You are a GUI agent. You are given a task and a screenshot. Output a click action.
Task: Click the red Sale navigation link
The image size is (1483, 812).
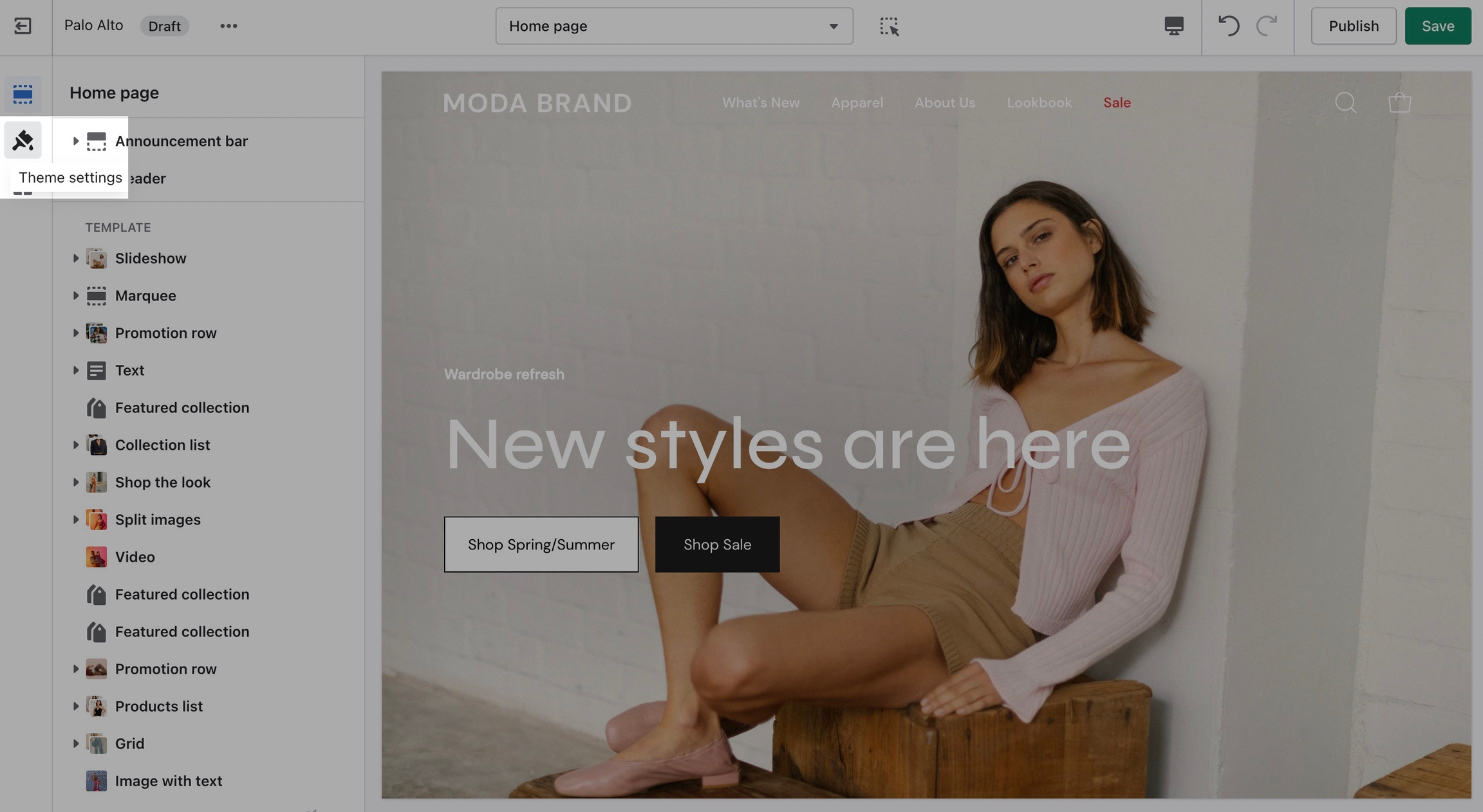1117,102
